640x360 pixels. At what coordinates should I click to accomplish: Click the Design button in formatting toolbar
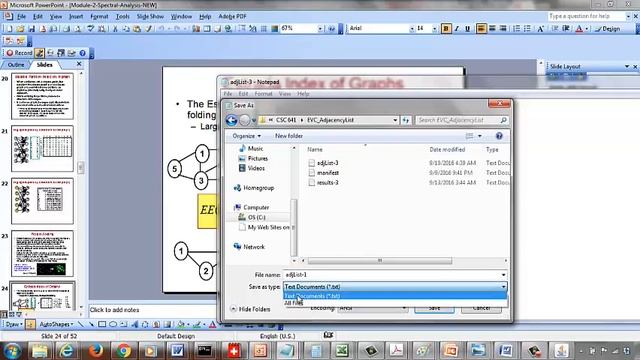tap(608, 29)
